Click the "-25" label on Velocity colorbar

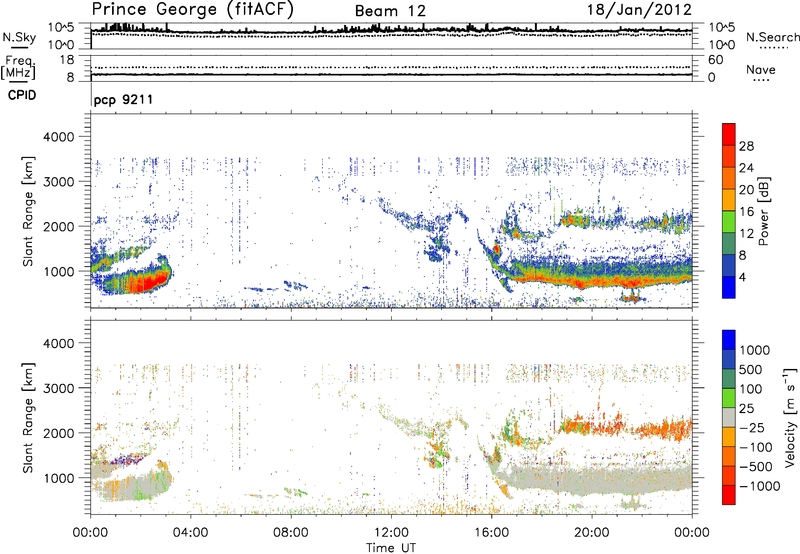point(752,427)
